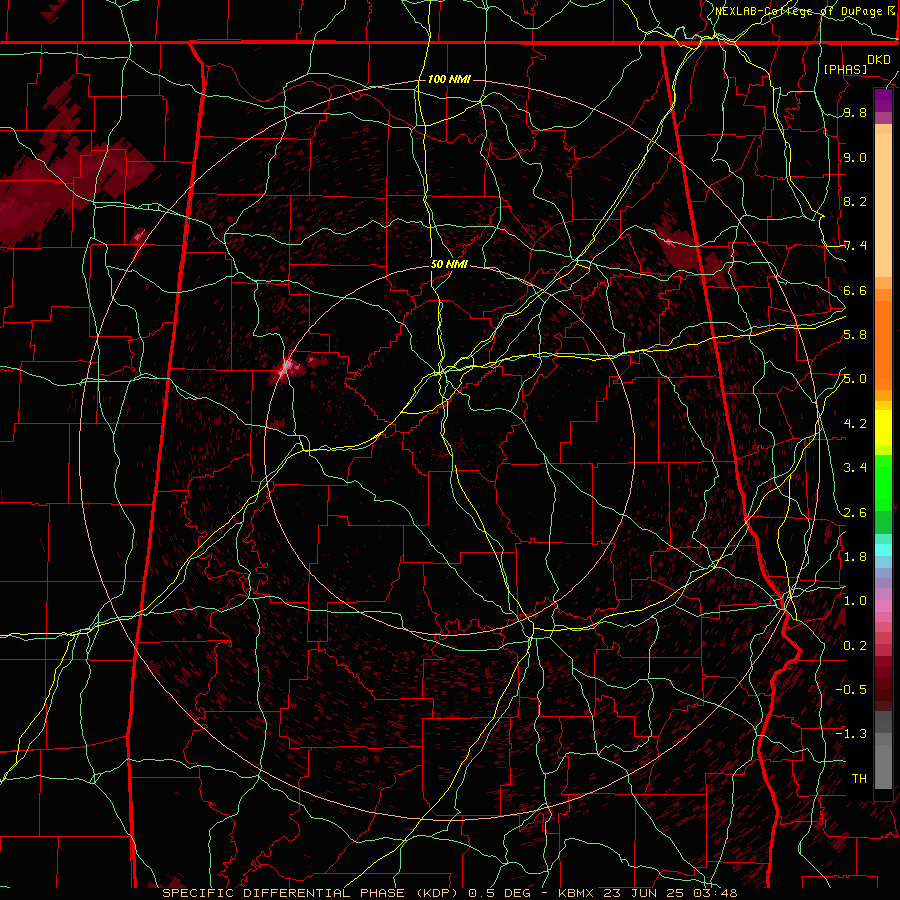900x900 pixels.
Task: Click the -0.5 scale label
Action: (851, 690)
